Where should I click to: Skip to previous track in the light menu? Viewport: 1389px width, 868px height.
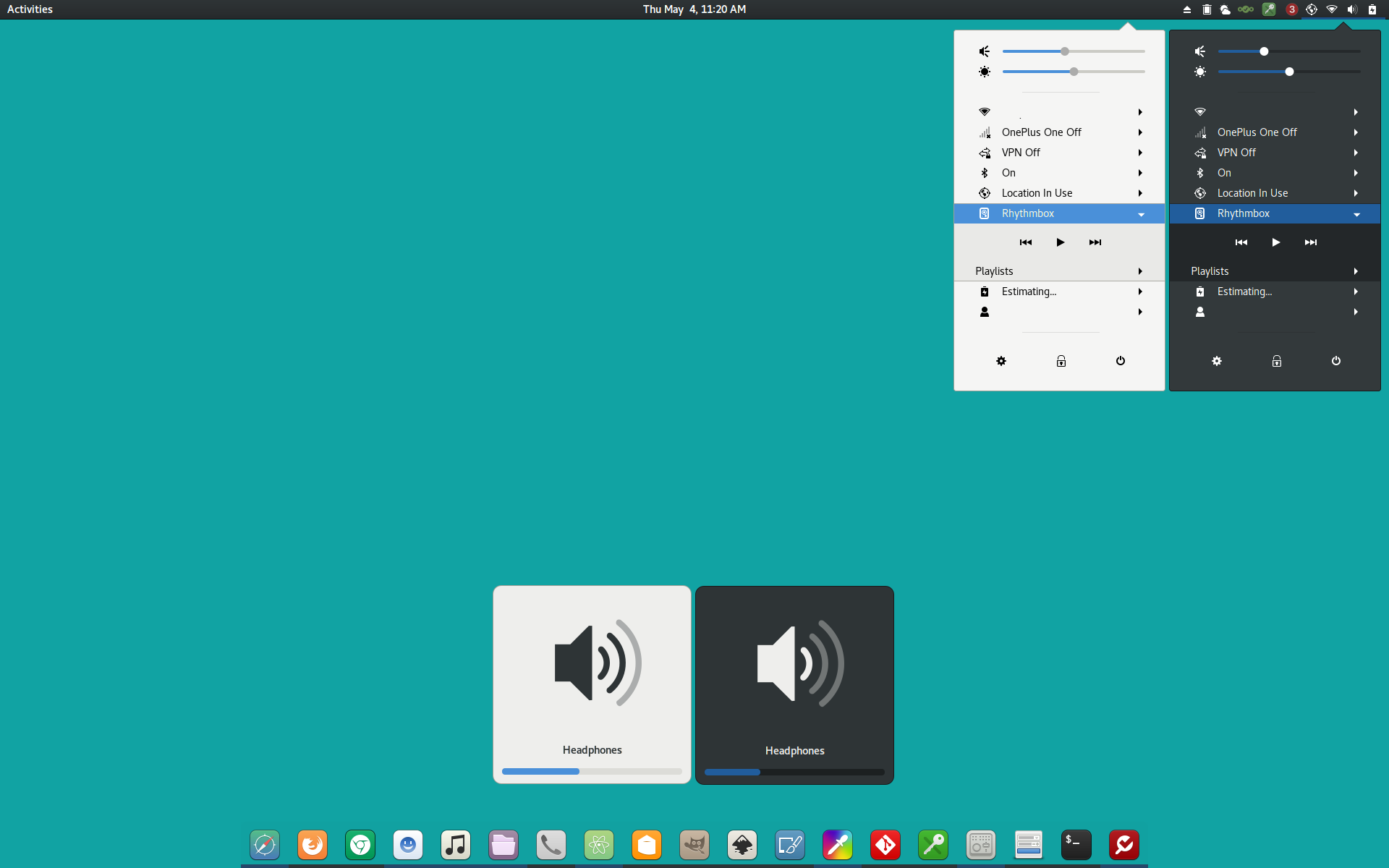pyautogui.click(x=1026, y=242)
